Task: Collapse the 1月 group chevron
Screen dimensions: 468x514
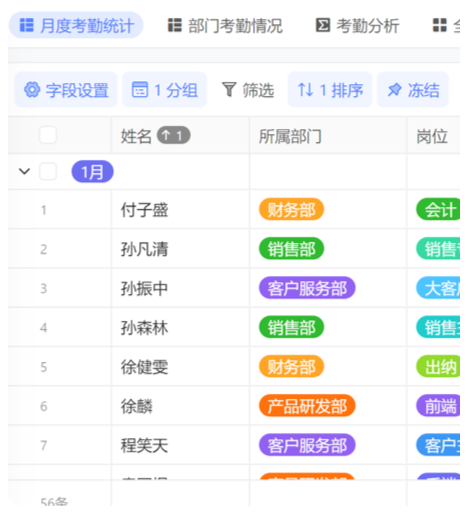Action: (x=24, y=171)
